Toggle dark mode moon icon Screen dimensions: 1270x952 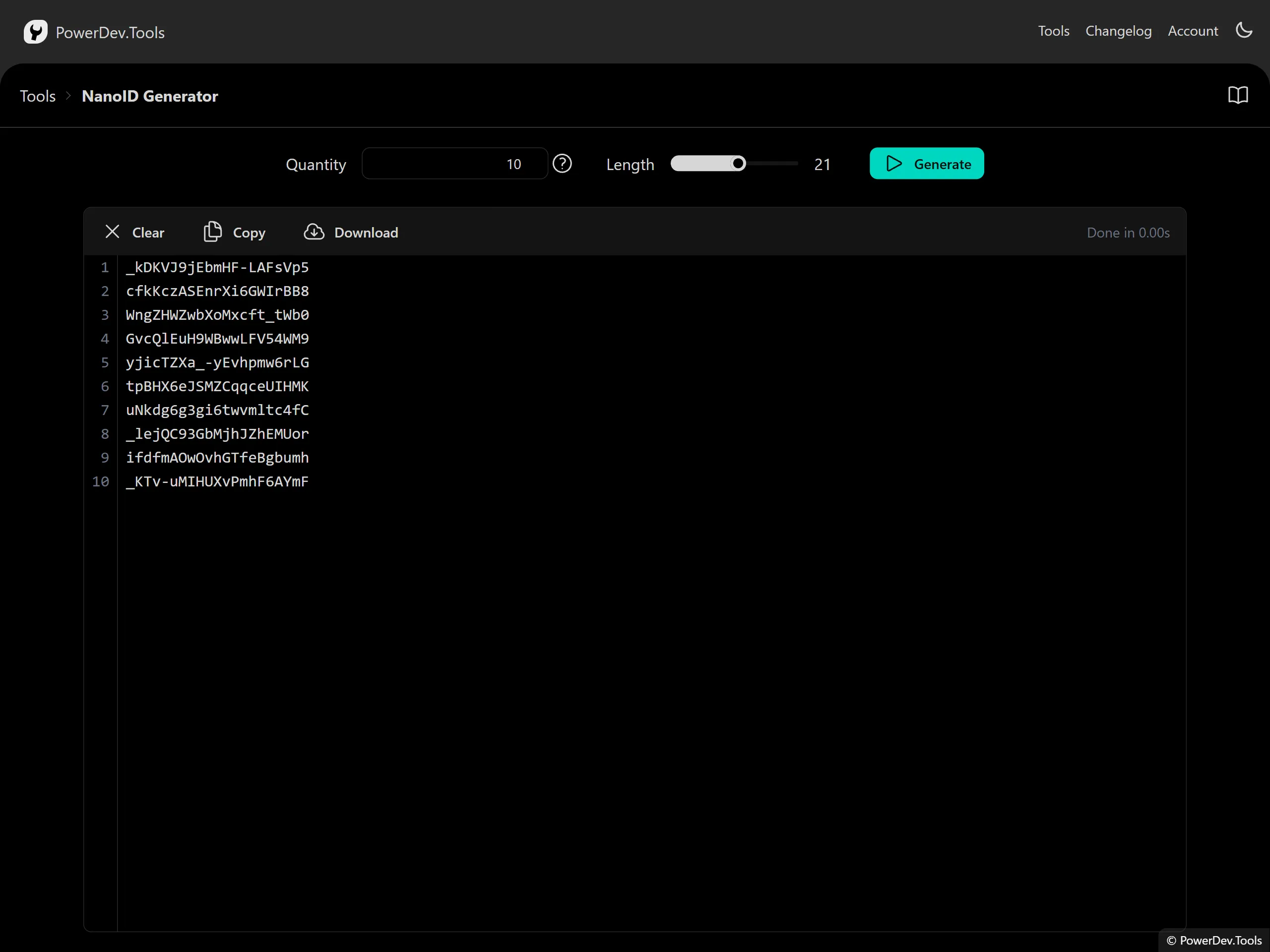click(1244, 30)
